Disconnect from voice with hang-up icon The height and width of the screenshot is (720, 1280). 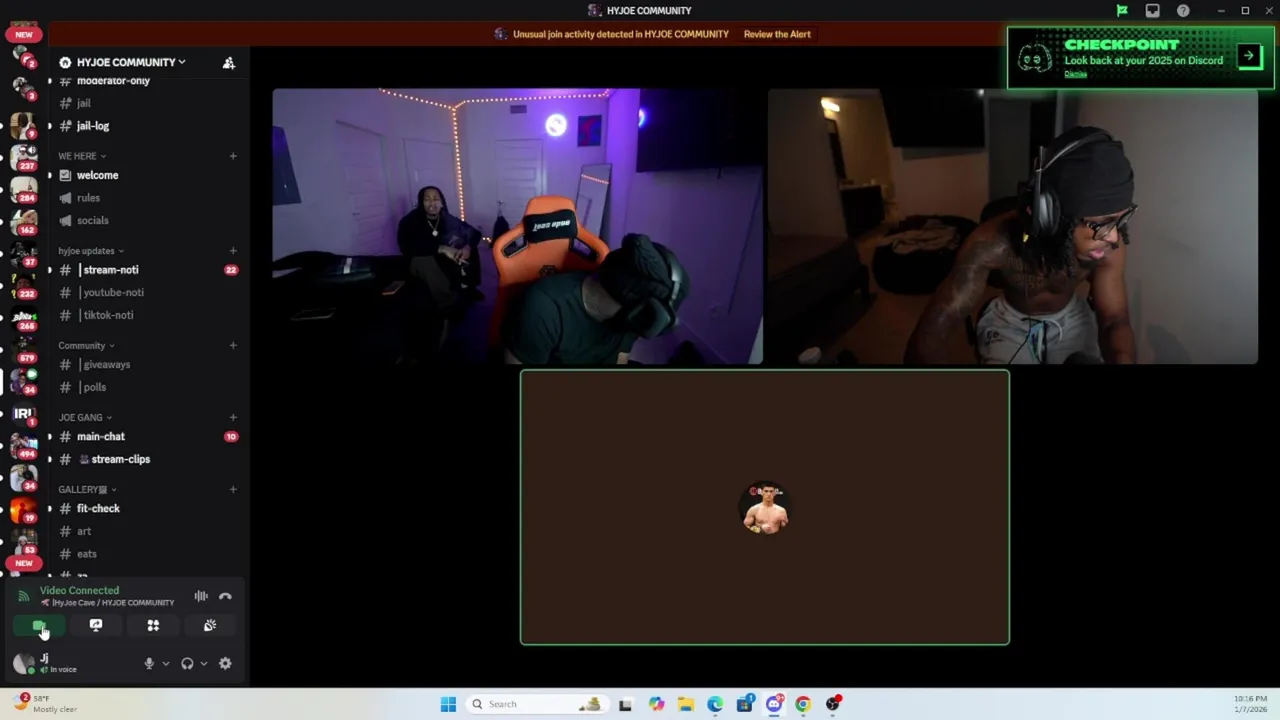point(225,596)
